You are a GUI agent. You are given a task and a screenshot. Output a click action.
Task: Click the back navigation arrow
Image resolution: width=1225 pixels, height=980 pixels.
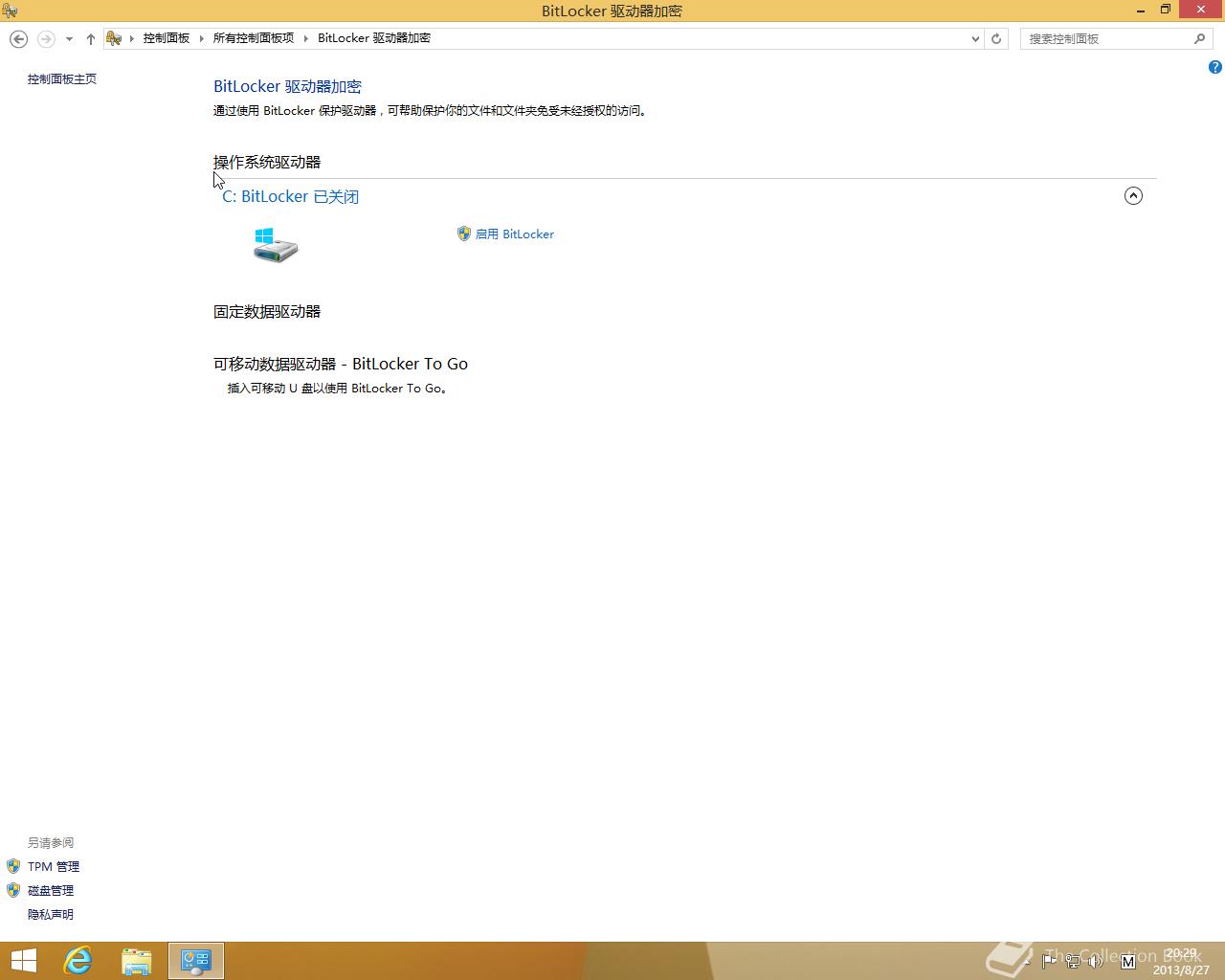[18, 38]
